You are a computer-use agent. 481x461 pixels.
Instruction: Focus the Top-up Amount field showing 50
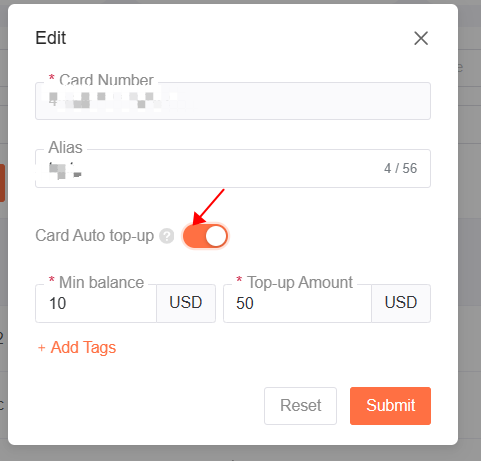297,303
